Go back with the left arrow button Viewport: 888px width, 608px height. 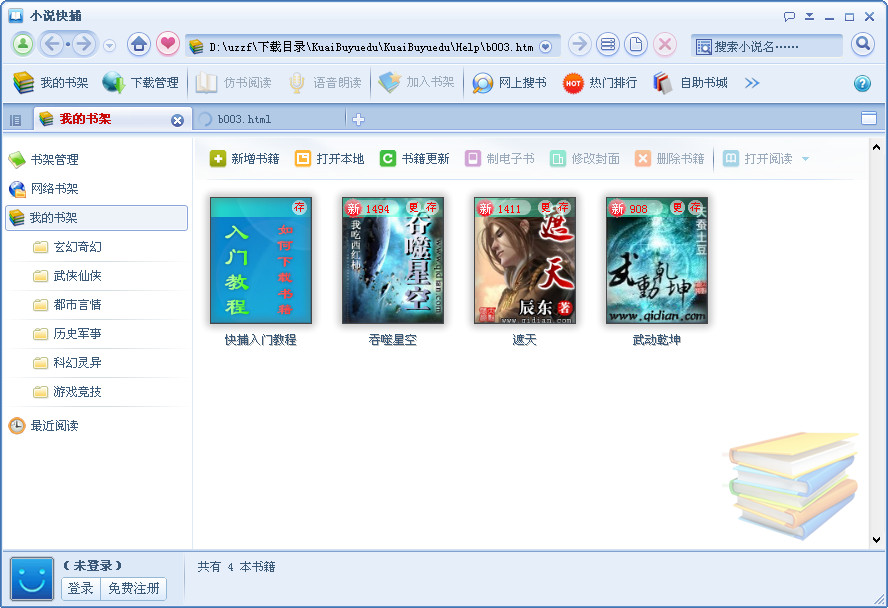point(52,44)
